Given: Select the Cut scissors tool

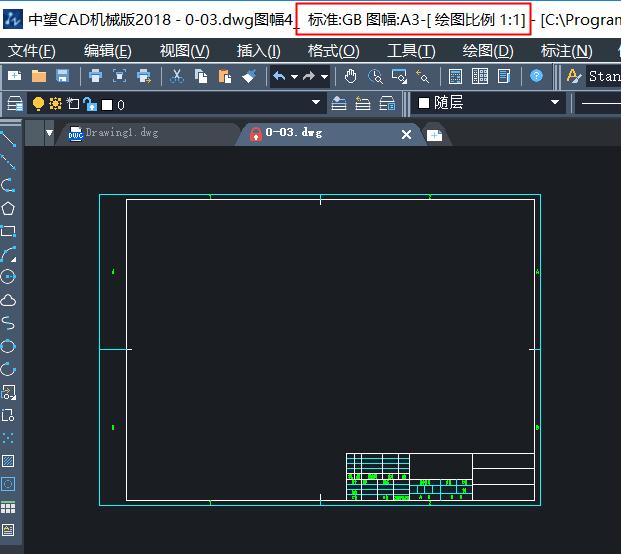Looking at the screenshot, I should [x=177, y=76].
